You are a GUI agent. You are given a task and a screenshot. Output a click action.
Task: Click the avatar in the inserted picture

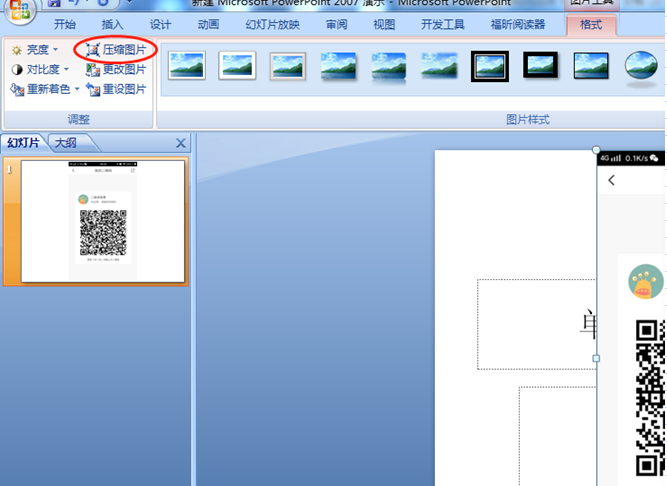click(646, 282)
